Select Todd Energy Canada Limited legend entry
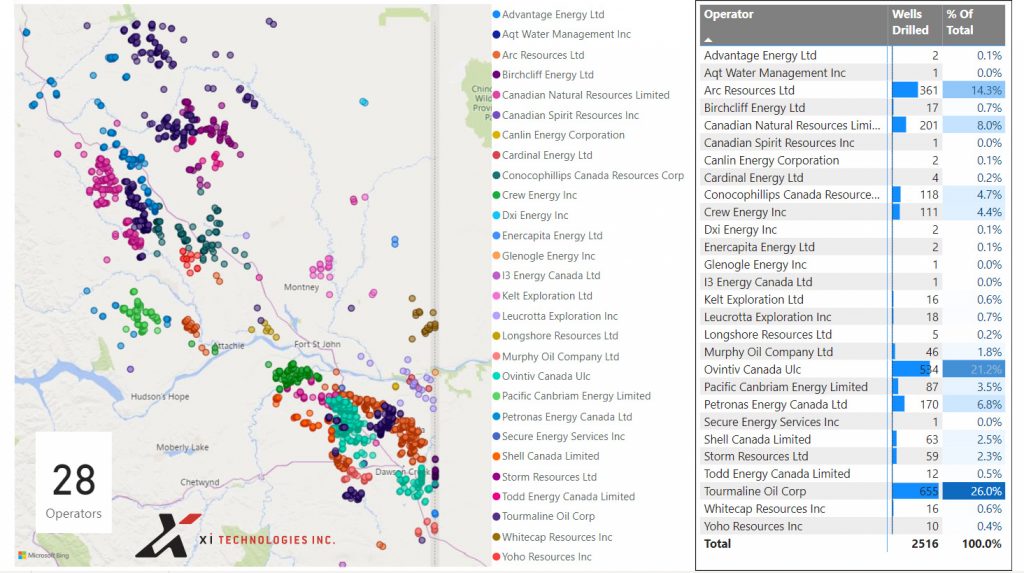 point(564,496)
